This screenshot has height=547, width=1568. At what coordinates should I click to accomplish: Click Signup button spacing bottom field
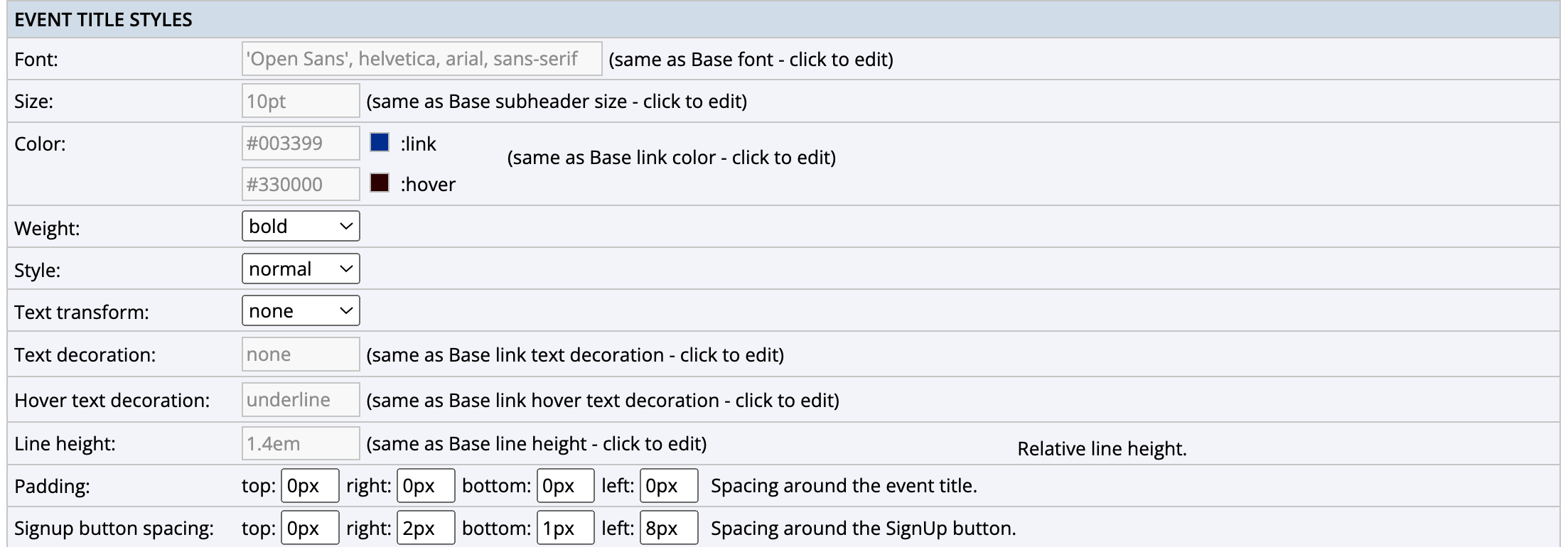tap(565, 529)
